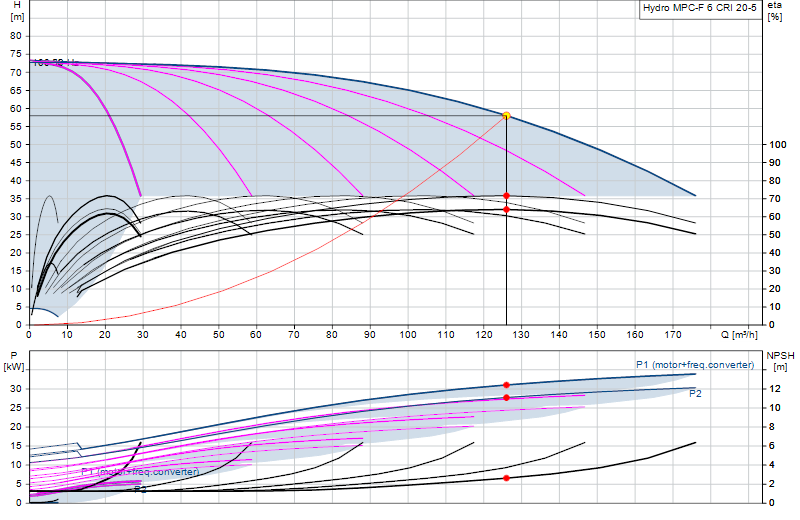Click the red marker on the NPSH curve
Viewport: 800px width, 520px height.
tap(506, 478)
